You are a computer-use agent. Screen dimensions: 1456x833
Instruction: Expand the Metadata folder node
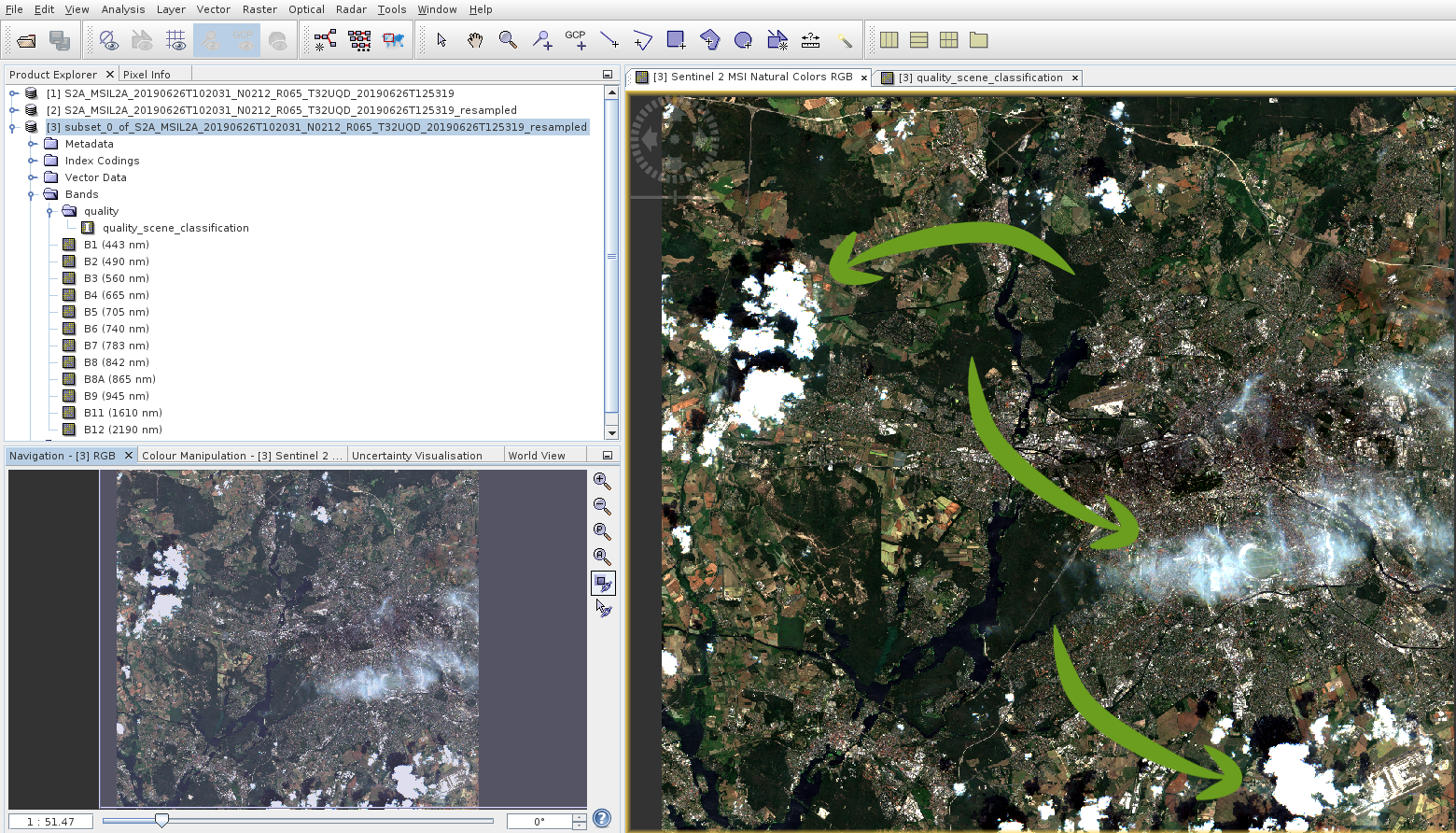coord(33,144)
